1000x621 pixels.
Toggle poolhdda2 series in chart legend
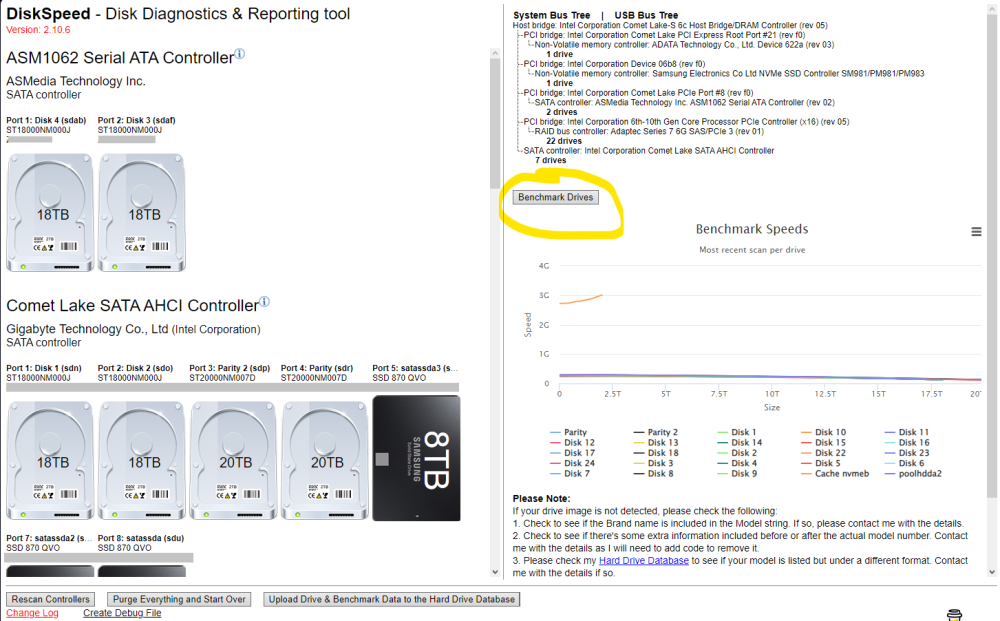click(913, 474)
